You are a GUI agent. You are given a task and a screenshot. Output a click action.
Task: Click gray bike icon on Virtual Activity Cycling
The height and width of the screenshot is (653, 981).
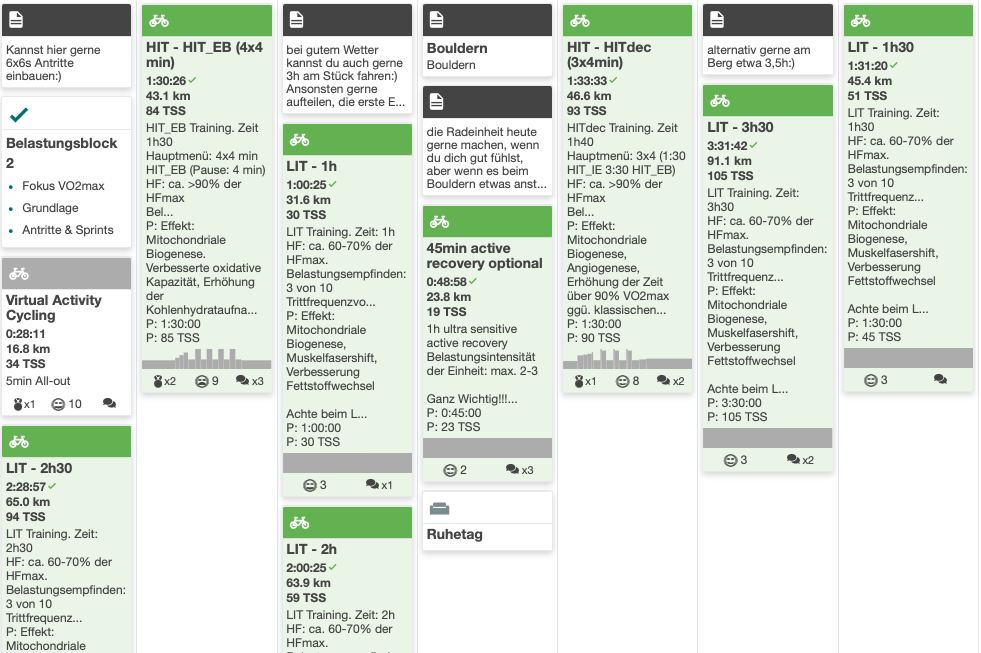(19, 273)
